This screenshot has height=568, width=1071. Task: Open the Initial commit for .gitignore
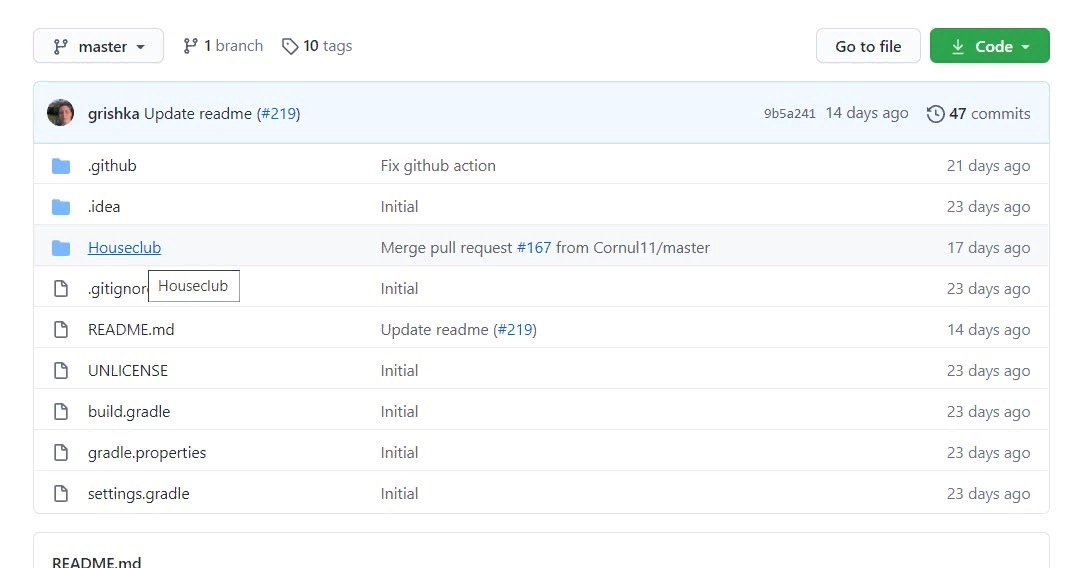click(x=400, y=289)
